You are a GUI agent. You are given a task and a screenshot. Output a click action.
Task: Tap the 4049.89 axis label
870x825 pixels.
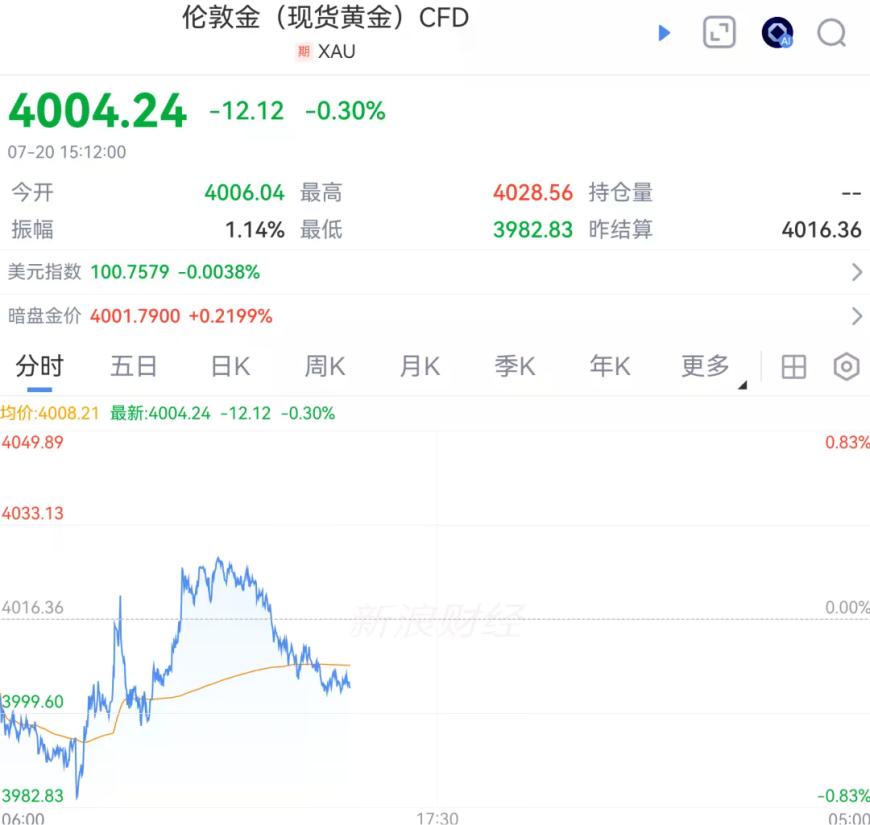pyautogui.click(x=32, y=442)
